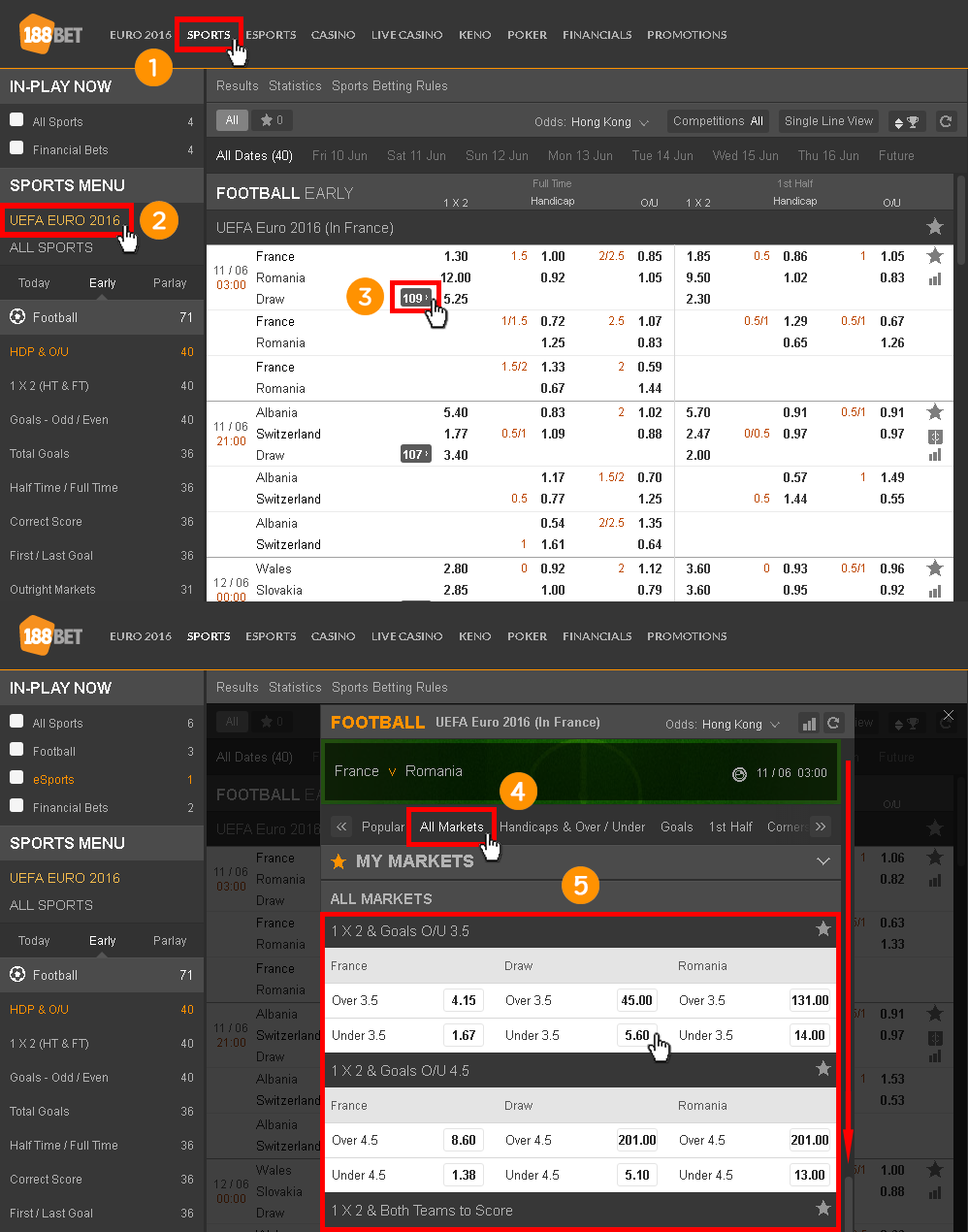Tick the Financial Bets checkbox with count 2

16,806
